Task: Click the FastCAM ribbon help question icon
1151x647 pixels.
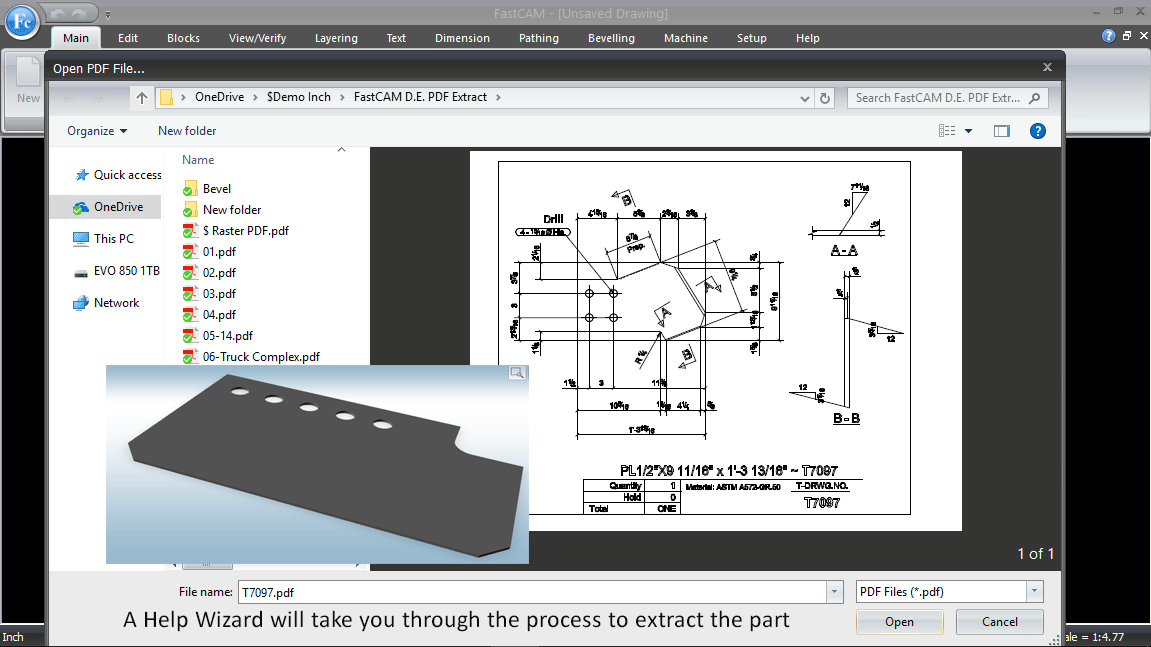Action: coord(1108,36)
